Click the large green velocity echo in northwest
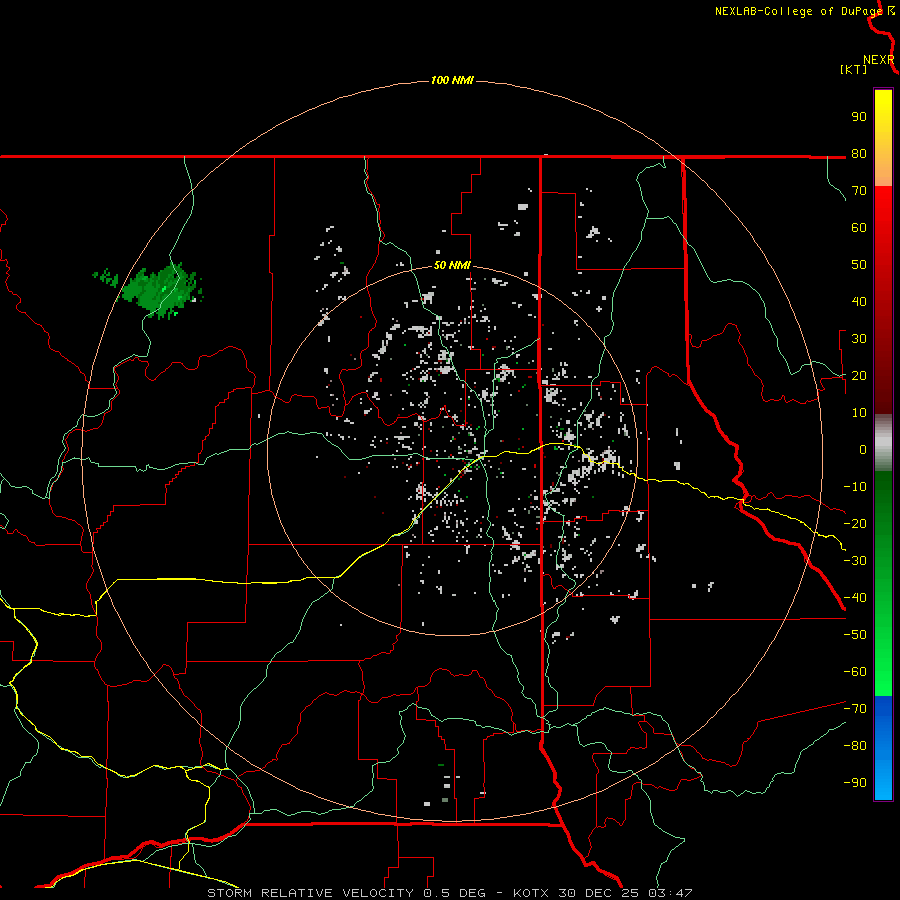Screen dimensions: 900x900 161,290
